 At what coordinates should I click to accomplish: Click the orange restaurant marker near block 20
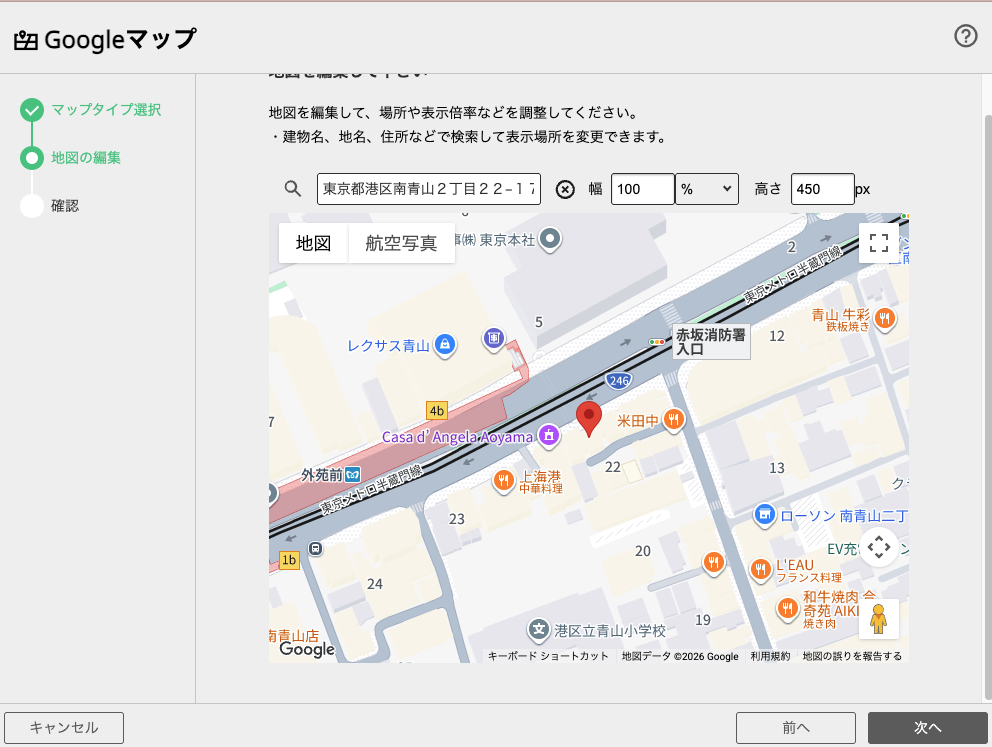click(714, 562)
